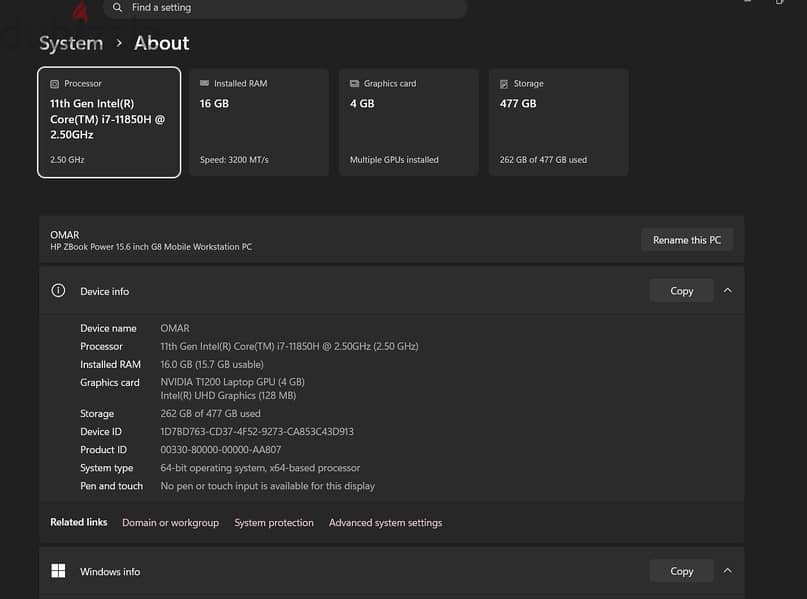The width and height of the screenshot is (807, 599).
Task: Open the Graphics card 4 GB card
Action: click(x=409, y=122)
